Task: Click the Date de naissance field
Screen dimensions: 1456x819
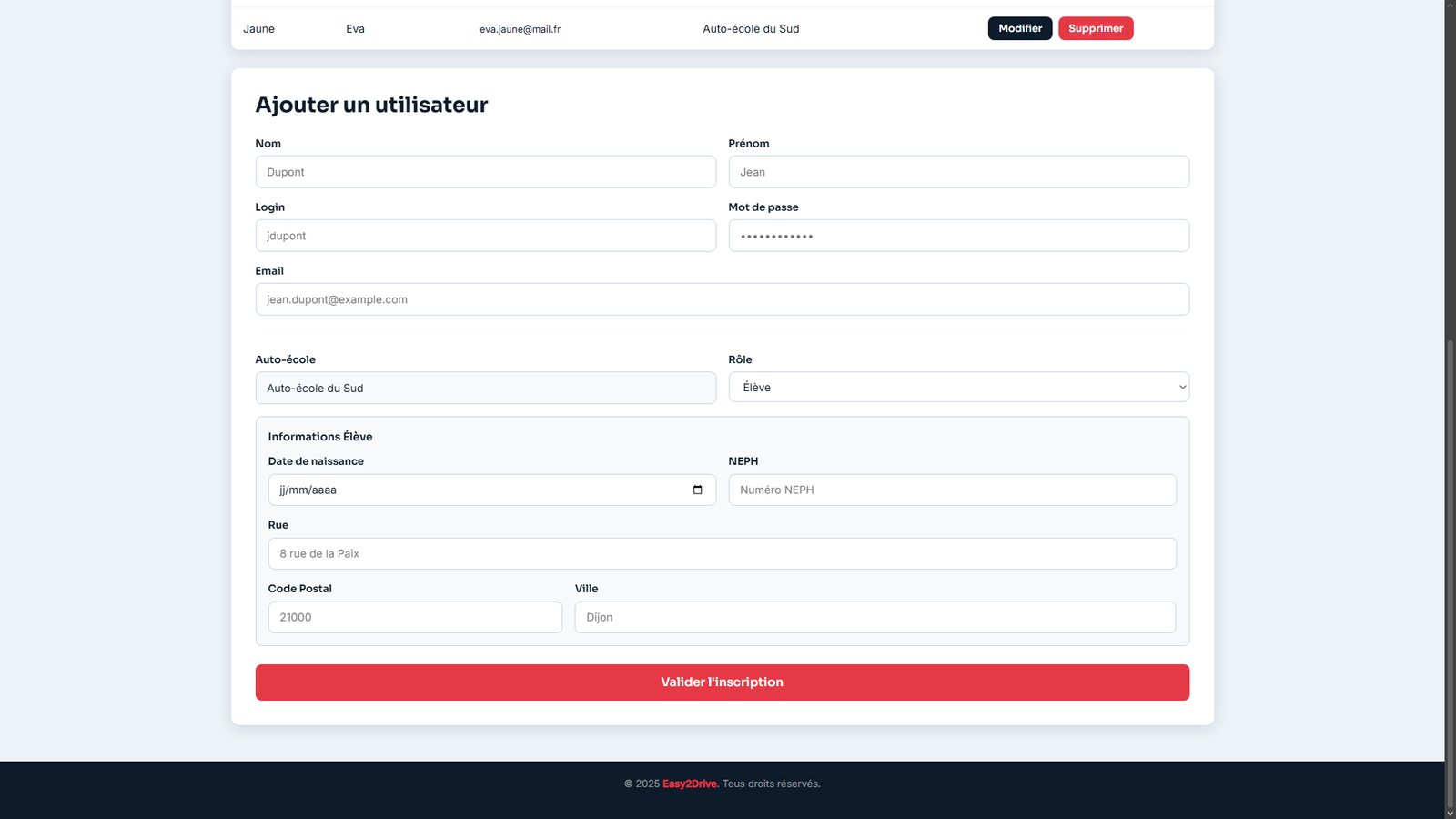Action: [x=491, y=490]
